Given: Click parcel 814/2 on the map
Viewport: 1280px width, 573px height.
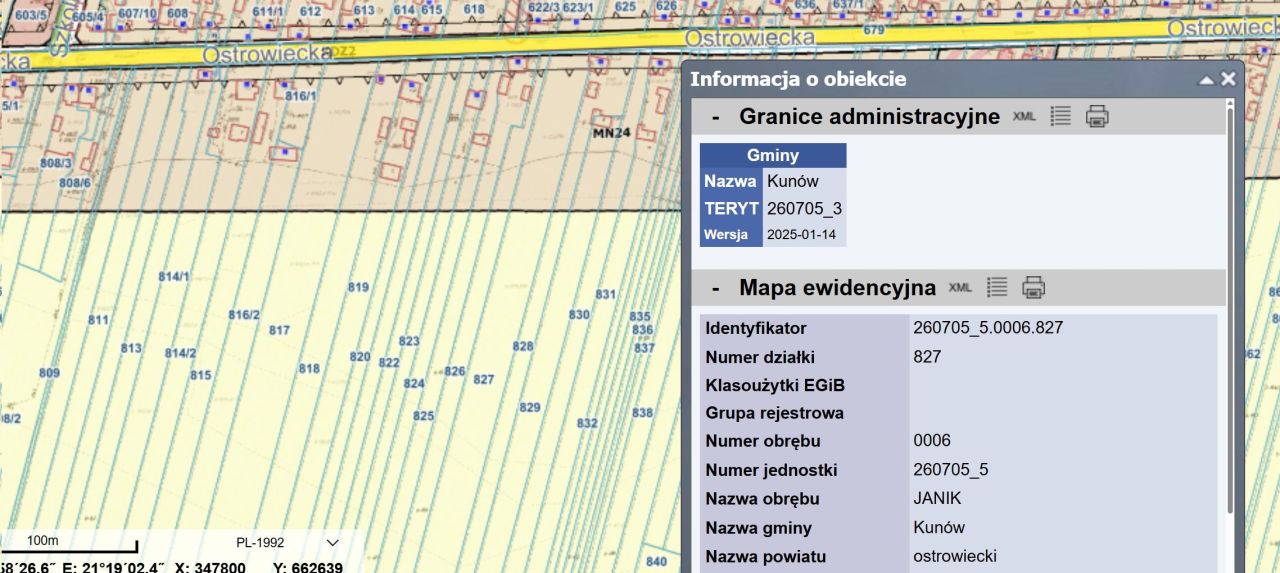Looking at the screenshot, I should point(181,353).
